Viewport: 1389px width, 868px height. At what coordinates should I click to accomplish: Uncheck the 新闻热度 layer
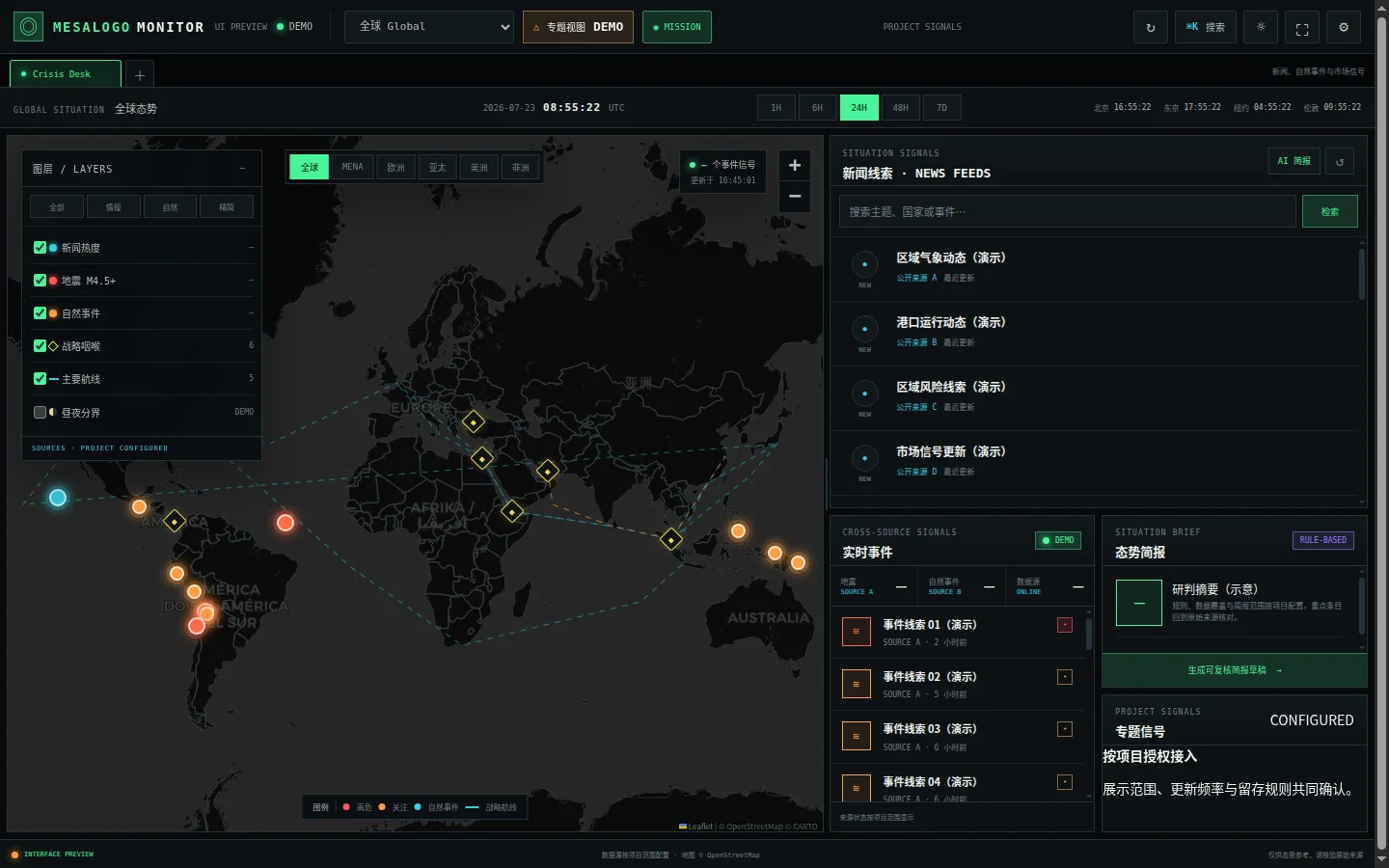pos(40,248)
